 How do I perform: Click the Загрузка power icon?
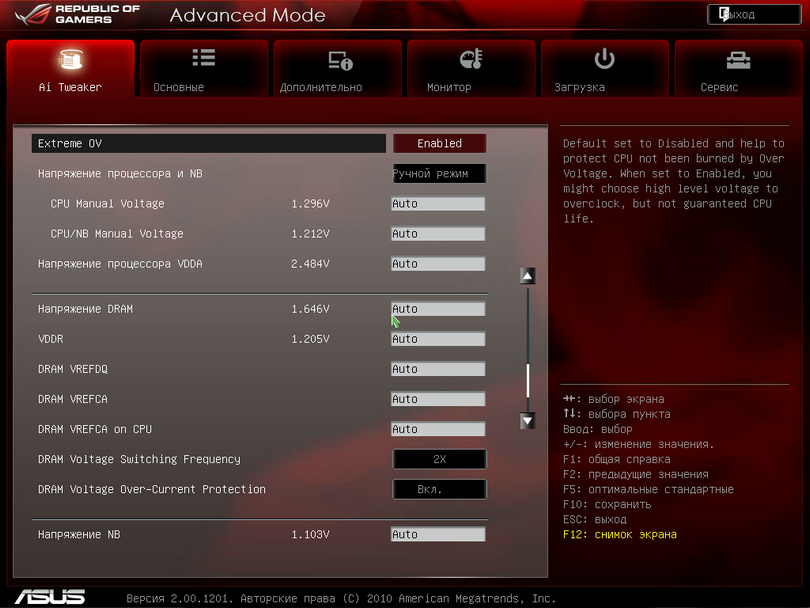pos(604,59)
